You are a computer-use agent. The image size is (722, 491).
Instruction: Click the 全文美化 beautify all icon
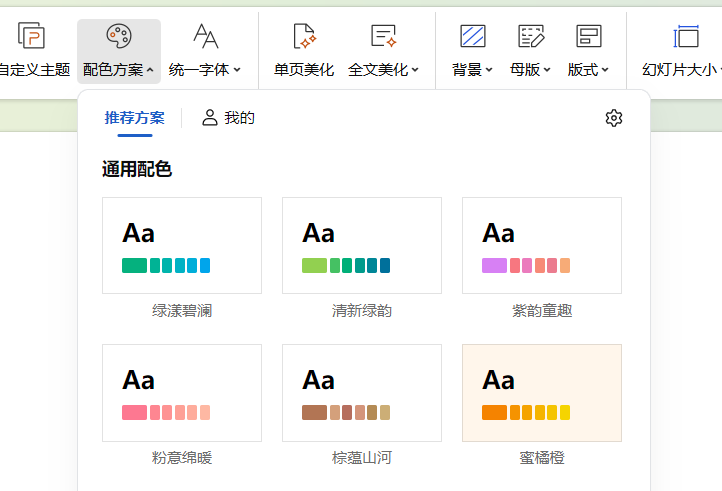tap(383, 37)
